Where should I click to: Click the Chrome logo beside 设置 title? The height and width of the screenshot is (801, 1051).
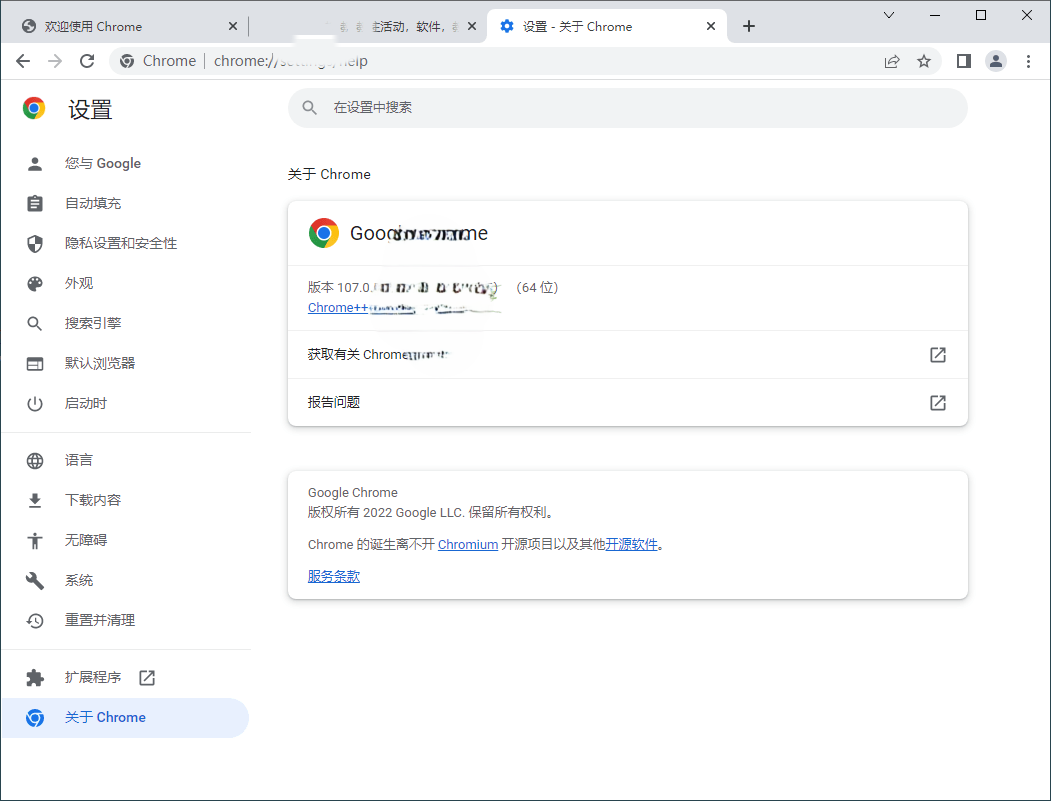click(34, 108)
